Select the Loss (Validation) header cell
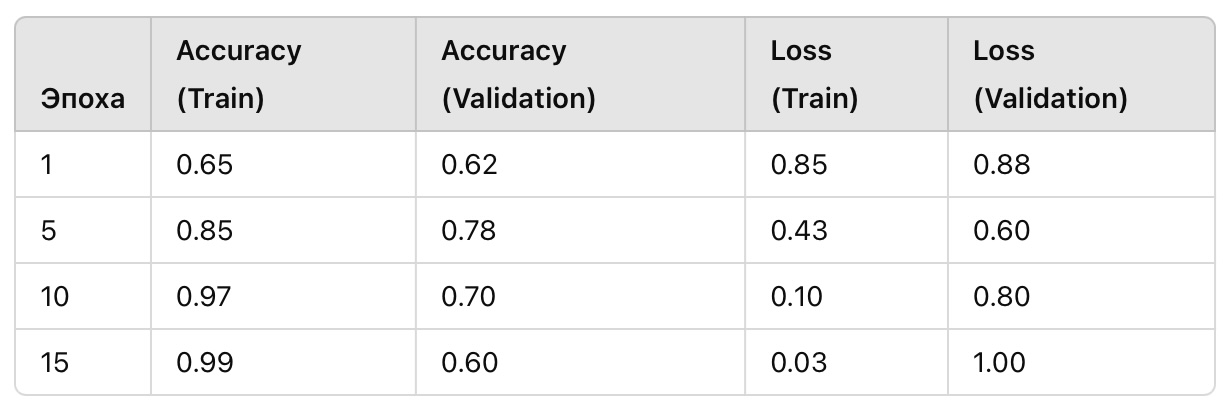This screenshot has height=408, width=1228. (1050, 75)
